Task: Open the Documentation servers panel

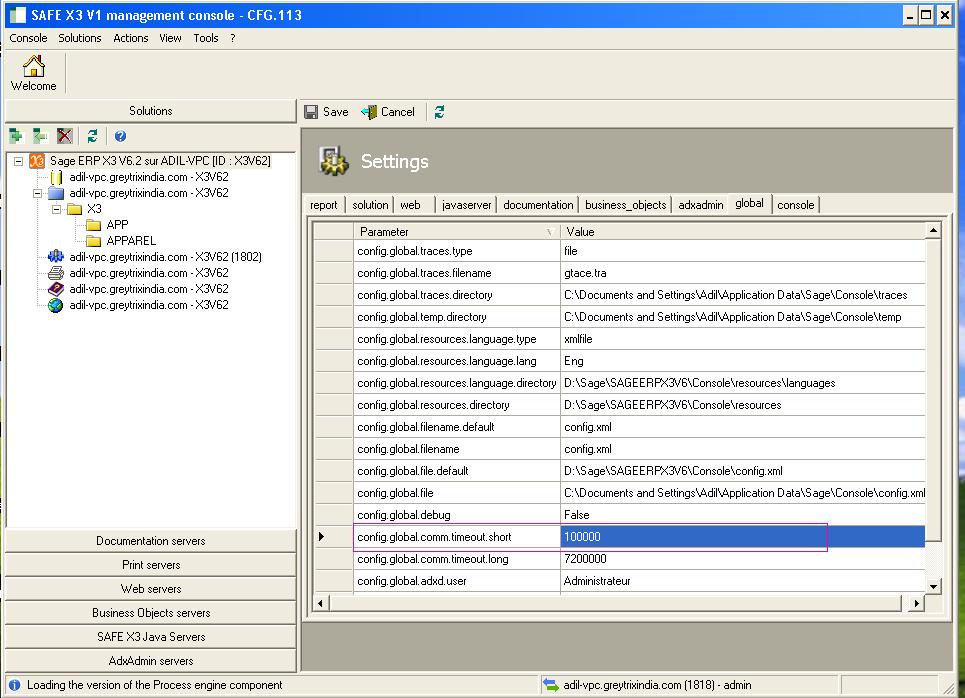Action: pyautogui.click(x=151, y=541)
